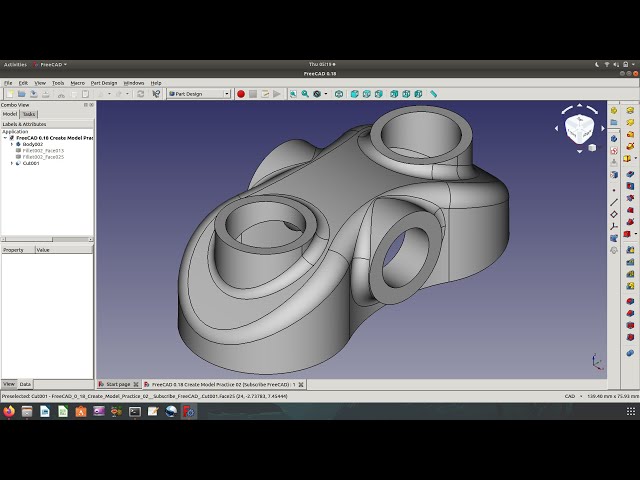The height and width of the screenshot is (480, 640).
Task: Click the Create sketch icon
Action: pyautogui.click(x=614, y=151)
